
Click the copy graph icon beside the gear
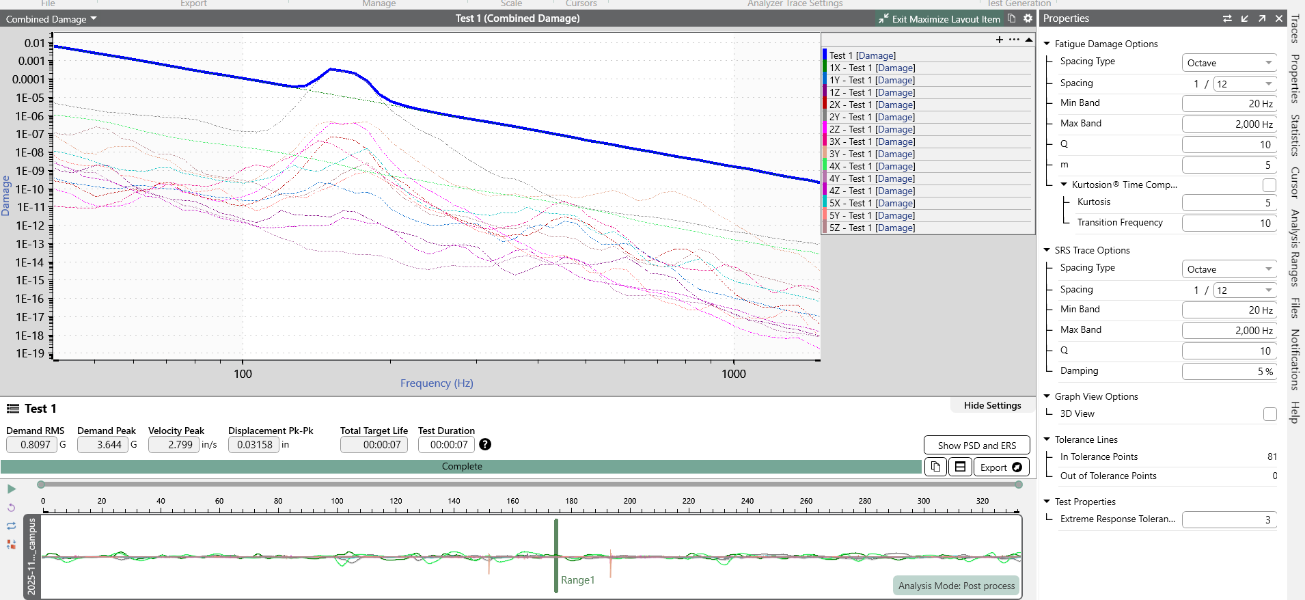point(1012,19)
